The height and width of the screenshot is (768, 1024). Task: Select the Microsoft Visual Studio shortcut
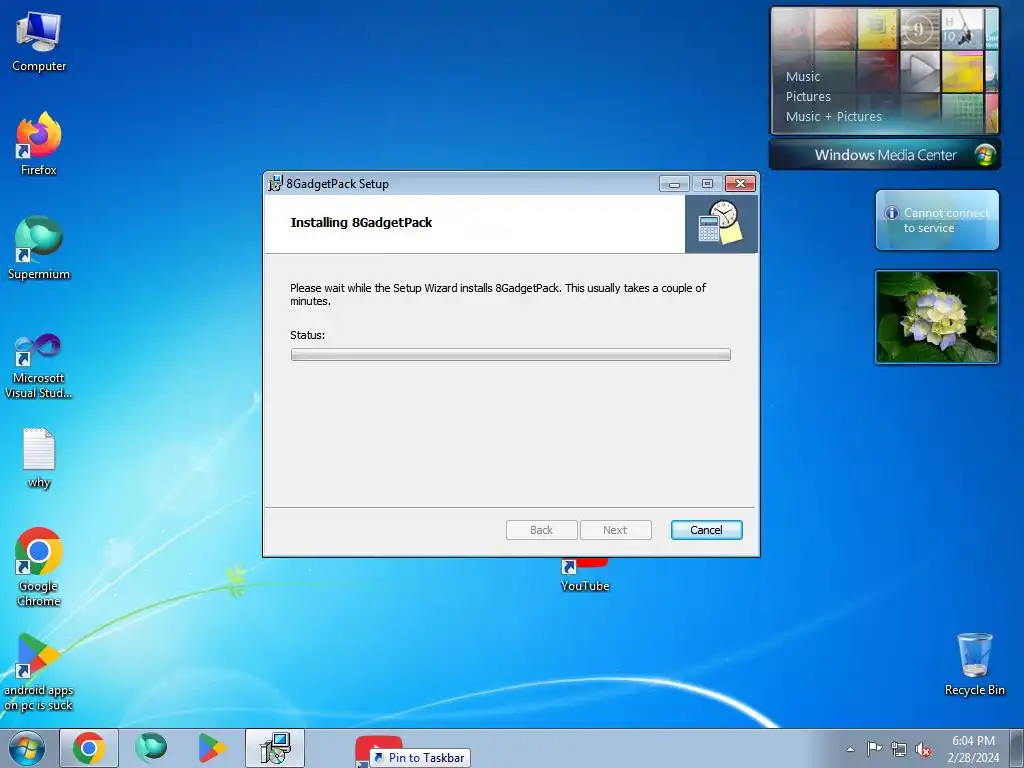click(x=39, y=366)
